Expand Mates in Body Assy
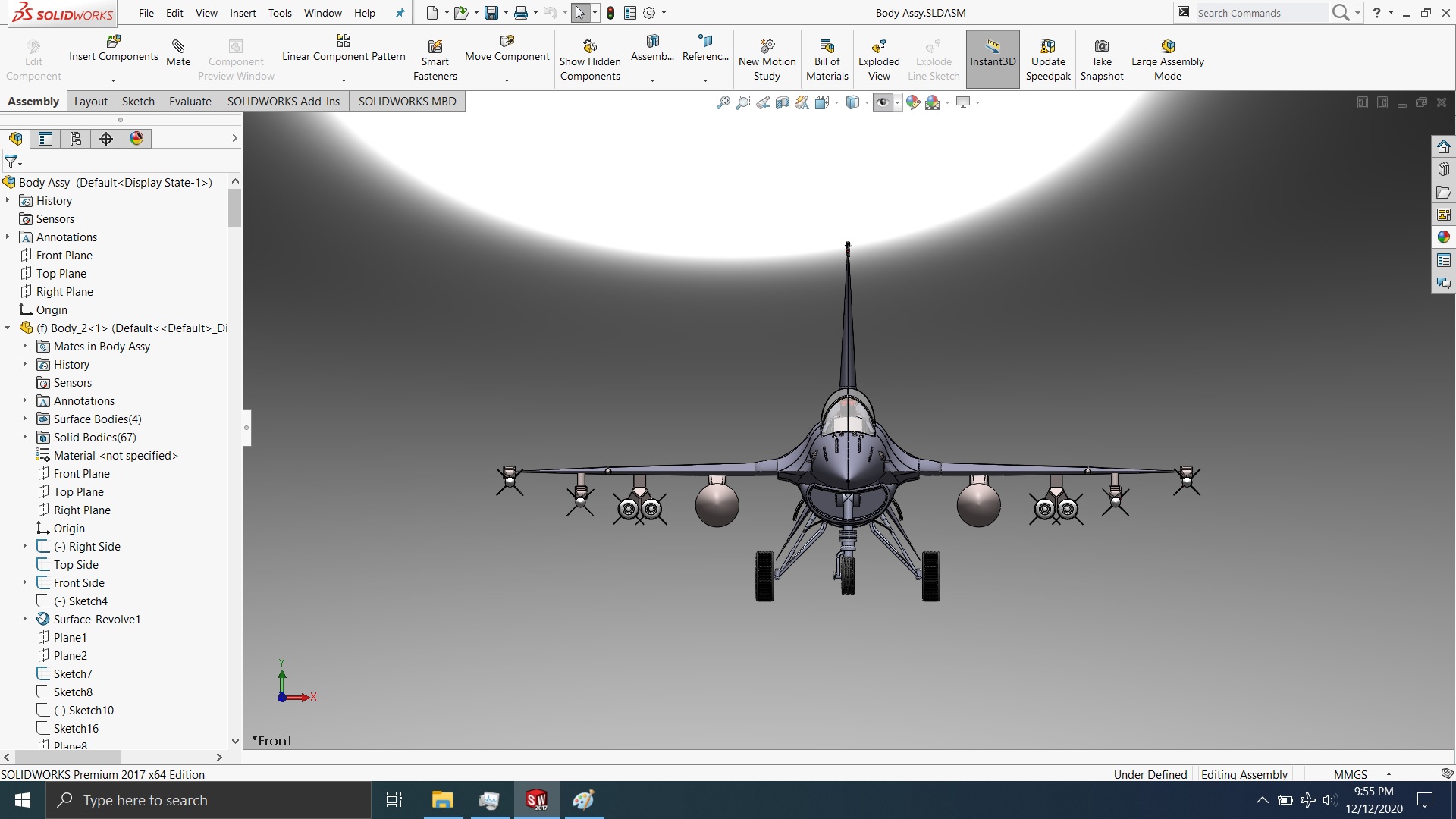 click(x=24, y=347)
